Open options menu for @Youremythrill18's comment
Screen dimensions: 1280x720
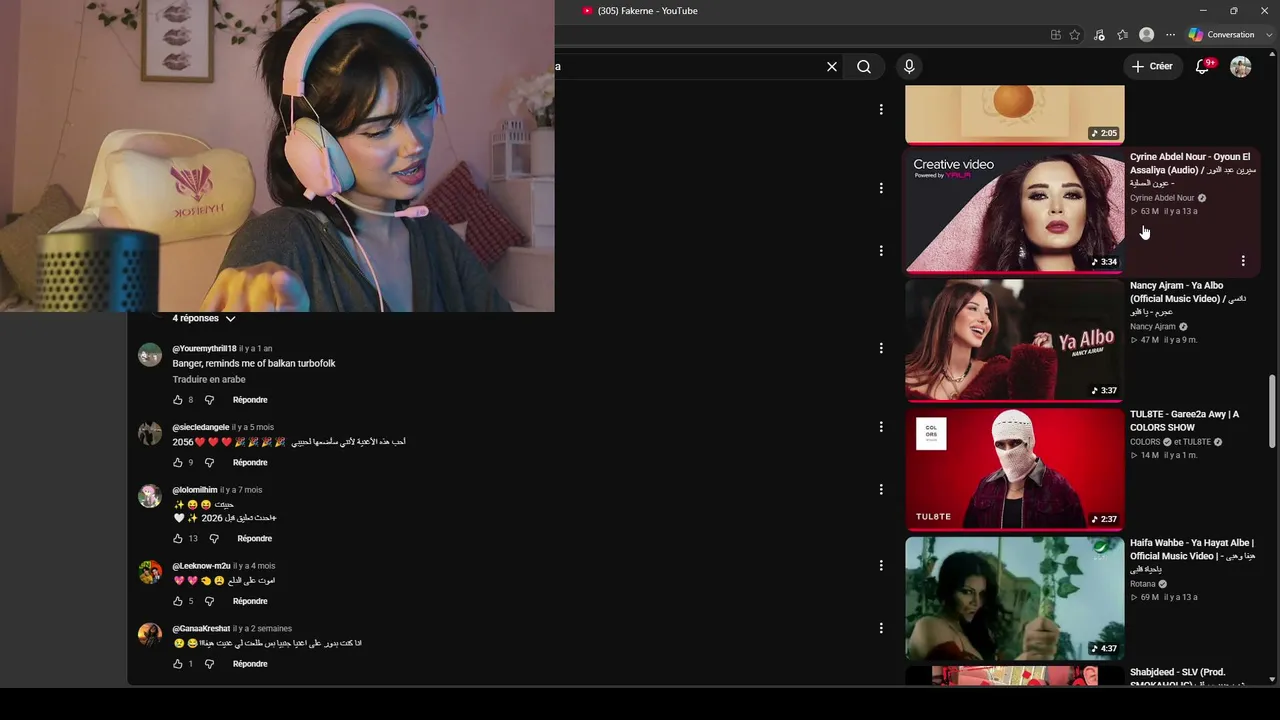881,348
